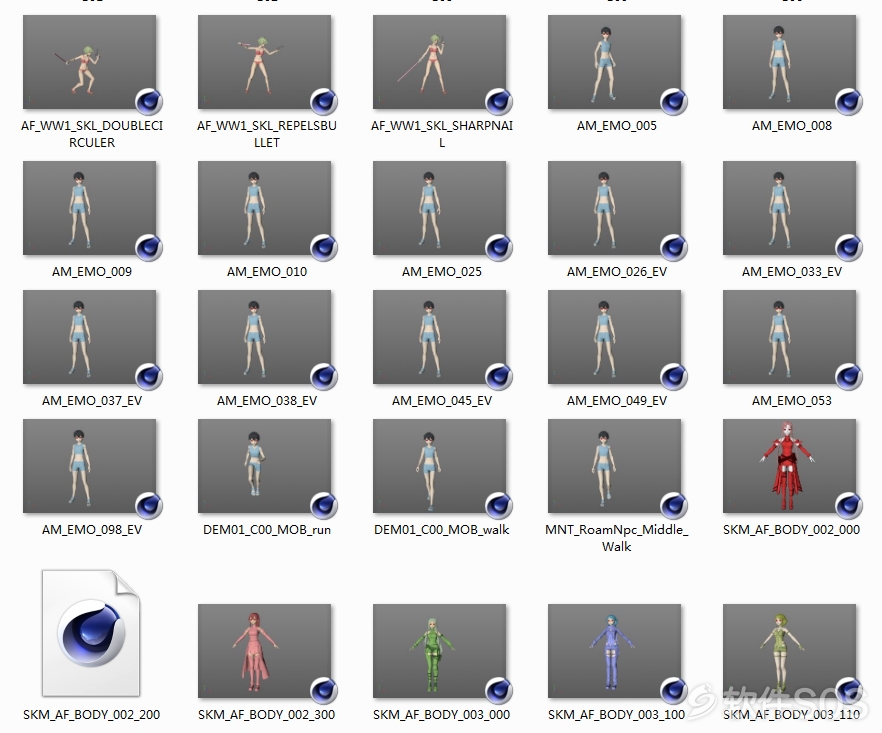Click the AM_EMO_008 file name label
This screenshot has width=882, height=733.
[x=791, y=125]
